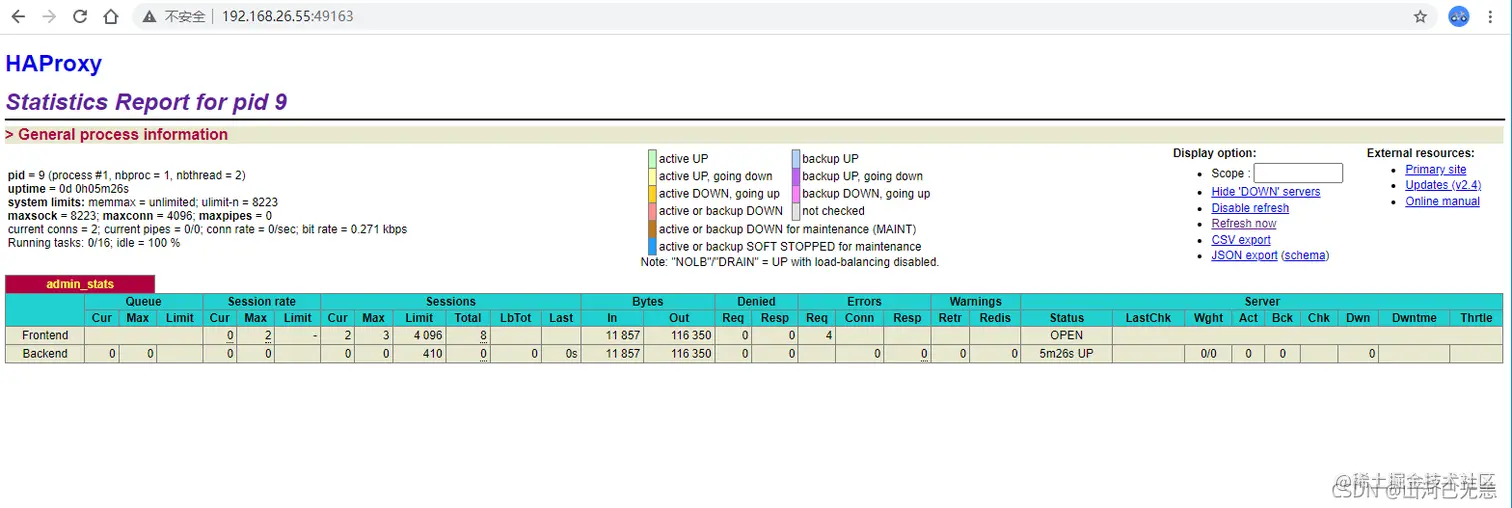This screenshot has height=508, width=1512.
Task: Click the Frontend sessions total value 8
Action: (483, 336)
